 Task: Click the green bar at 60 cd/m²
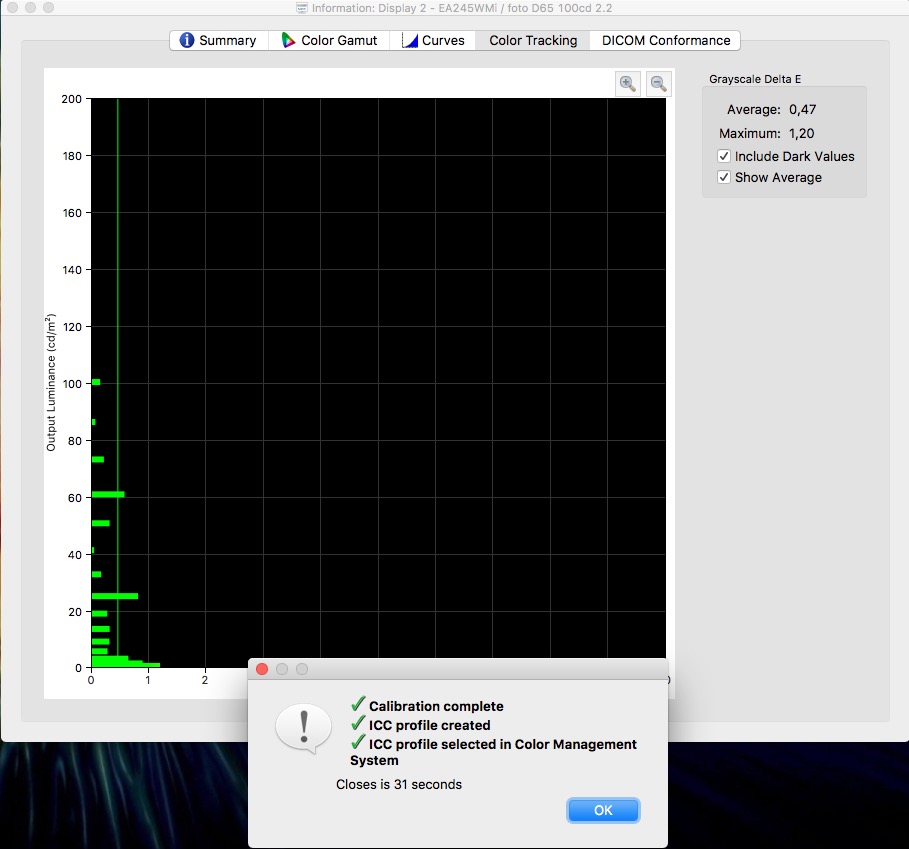coord(107,494)
